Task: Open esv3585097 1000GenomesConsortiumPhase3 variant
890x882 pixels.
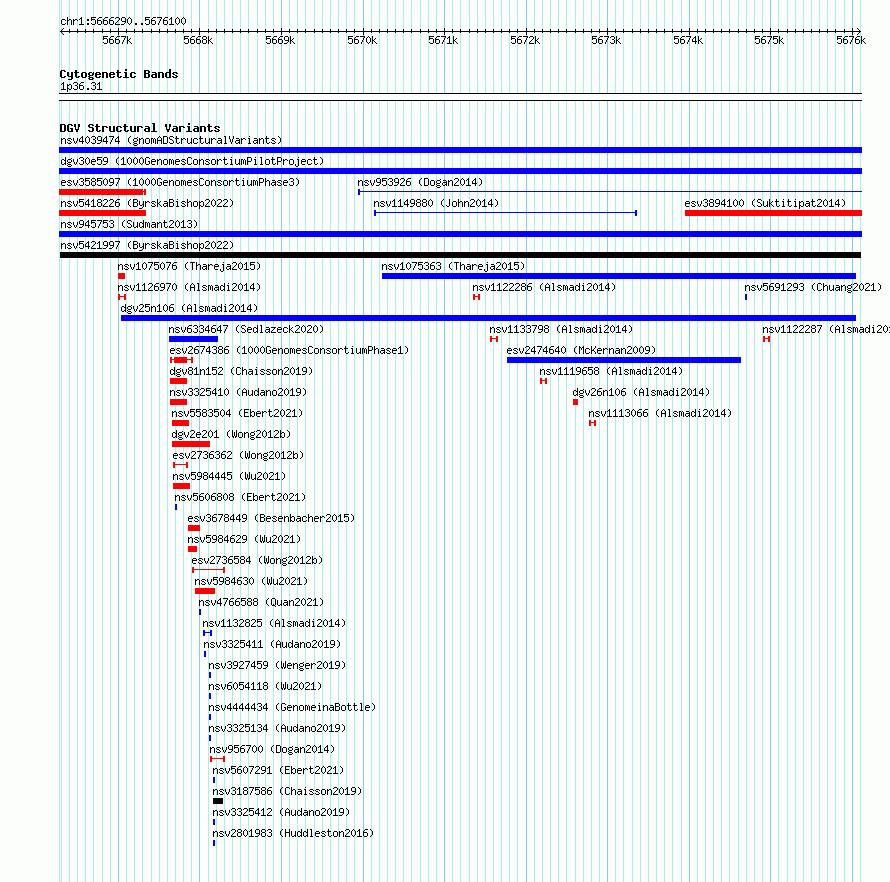Action: [180, 182]
